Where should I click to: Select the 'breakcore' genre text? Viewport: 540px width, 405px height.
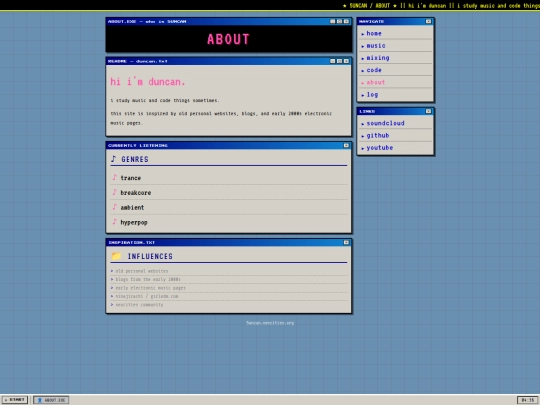tap(136, 193)
